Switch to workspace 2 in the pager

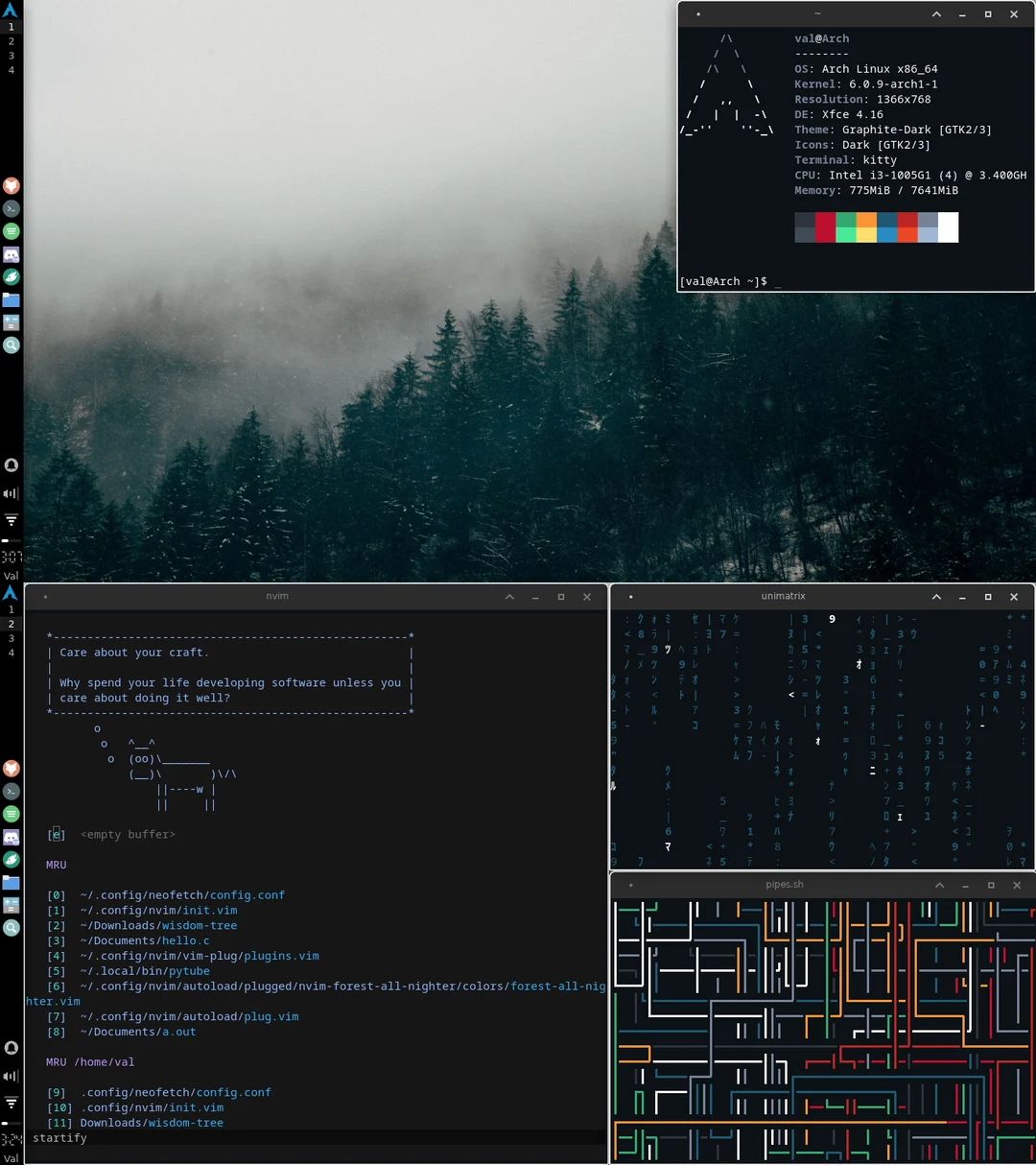[11, 41]
